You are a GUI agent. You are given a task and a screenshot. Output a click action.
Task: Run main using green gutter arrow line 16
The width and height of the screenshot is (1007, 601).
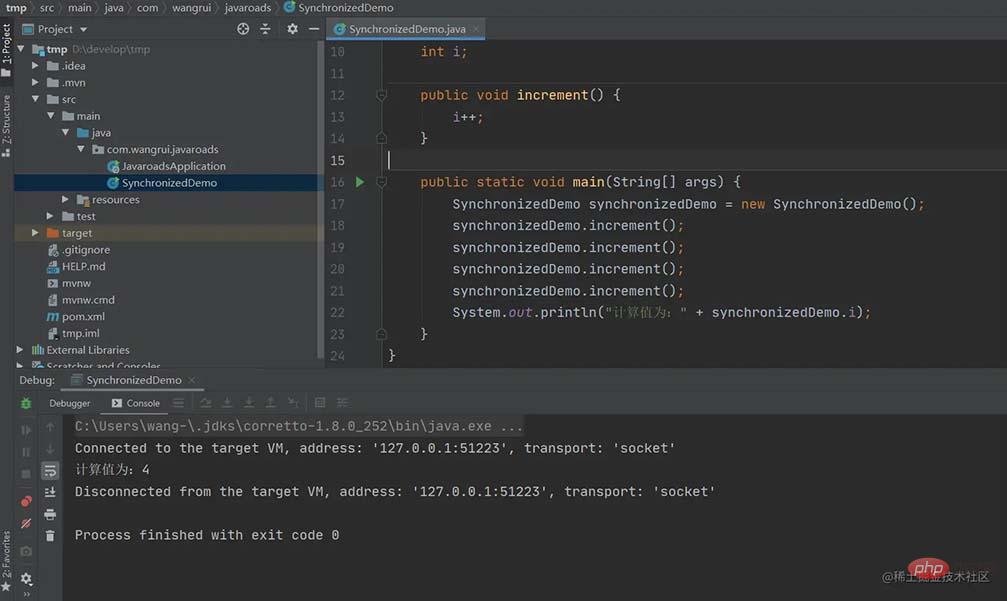[360, 182]
